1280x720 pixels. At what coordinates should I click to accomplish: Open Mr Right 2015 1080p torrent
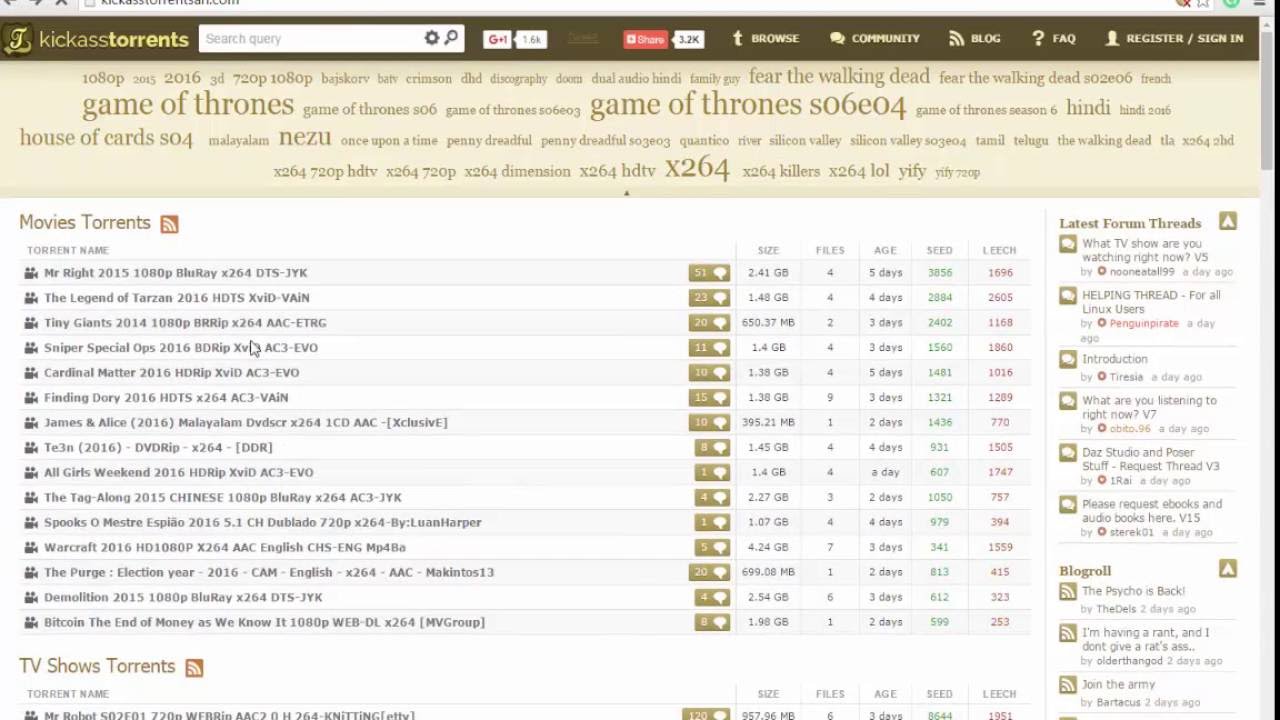(176, 272)
